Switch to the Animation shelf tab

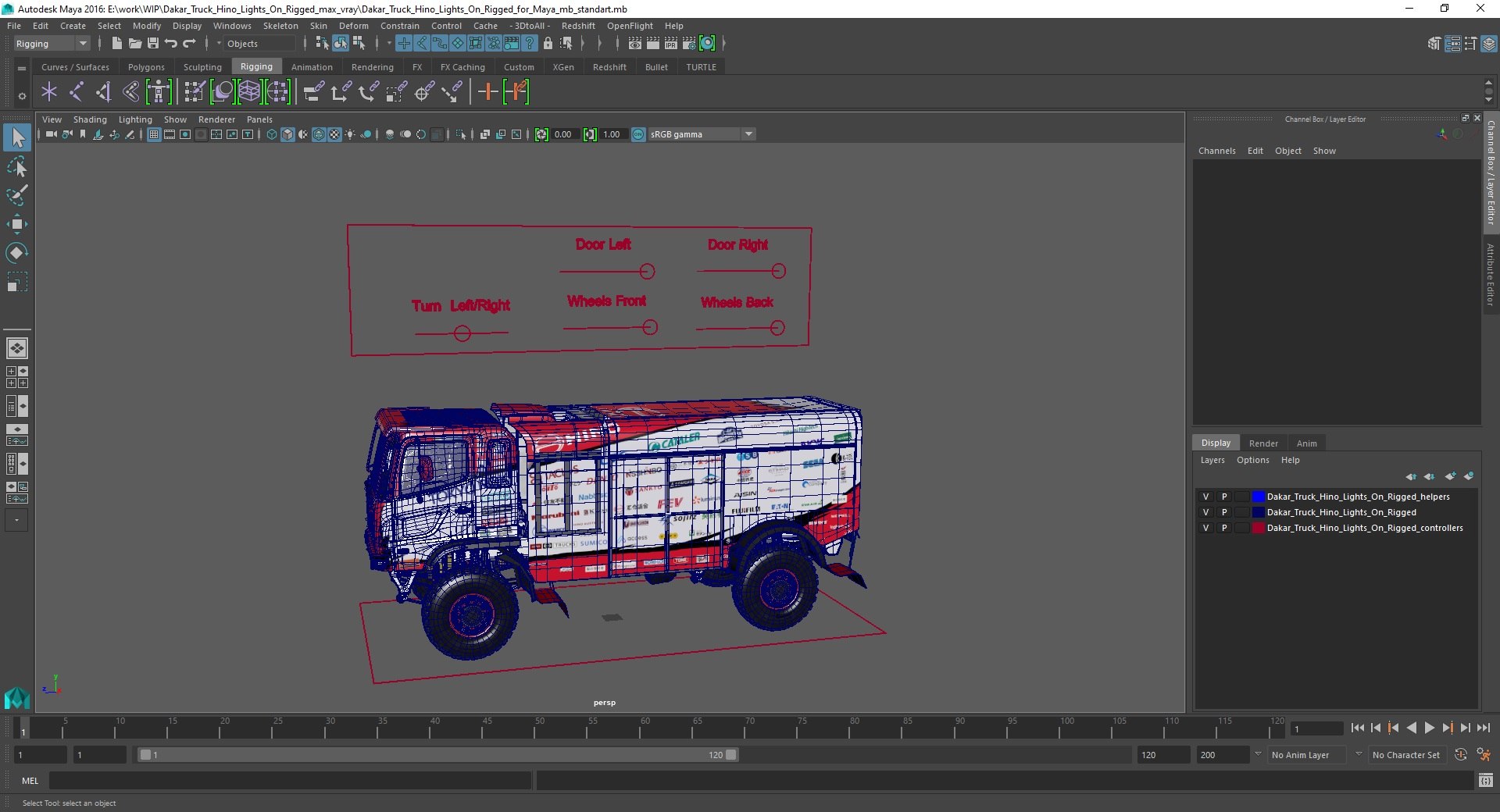(312, 67)
